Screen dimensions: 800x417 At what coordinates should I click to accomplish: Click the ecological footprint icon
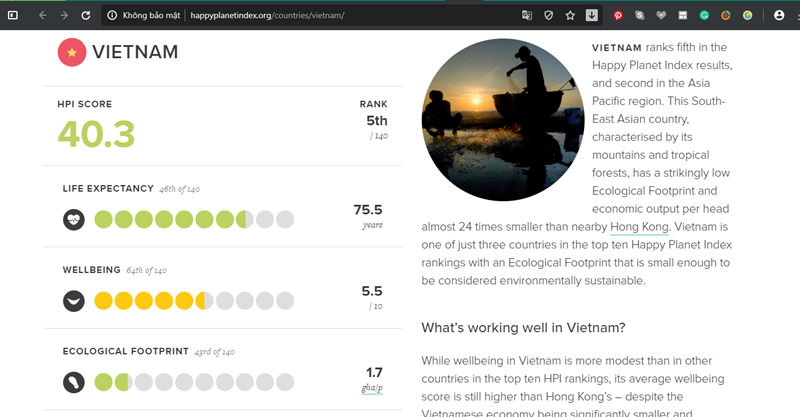point(74,382)
